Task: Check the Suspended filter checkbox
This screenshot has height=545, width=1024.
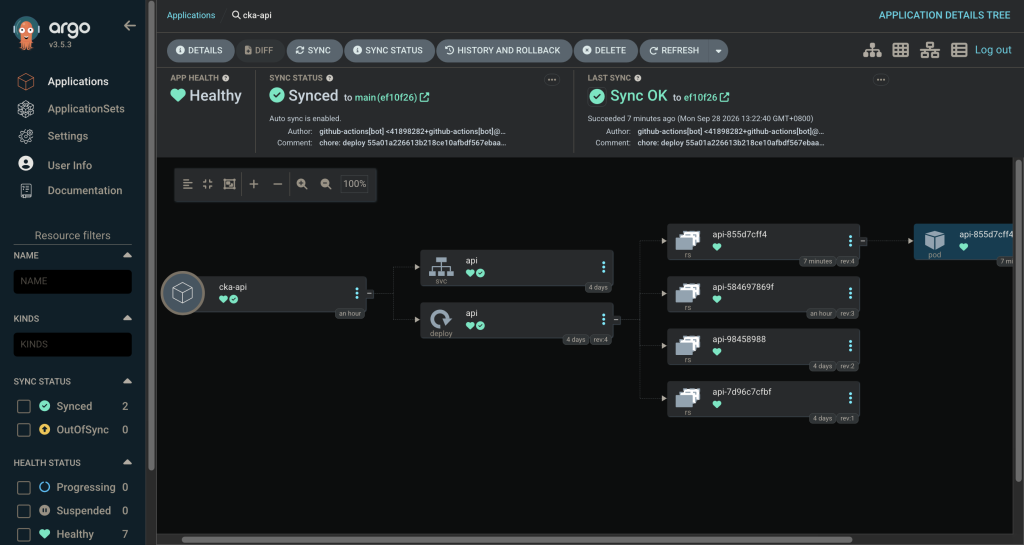Action: [x=24, y=511]
